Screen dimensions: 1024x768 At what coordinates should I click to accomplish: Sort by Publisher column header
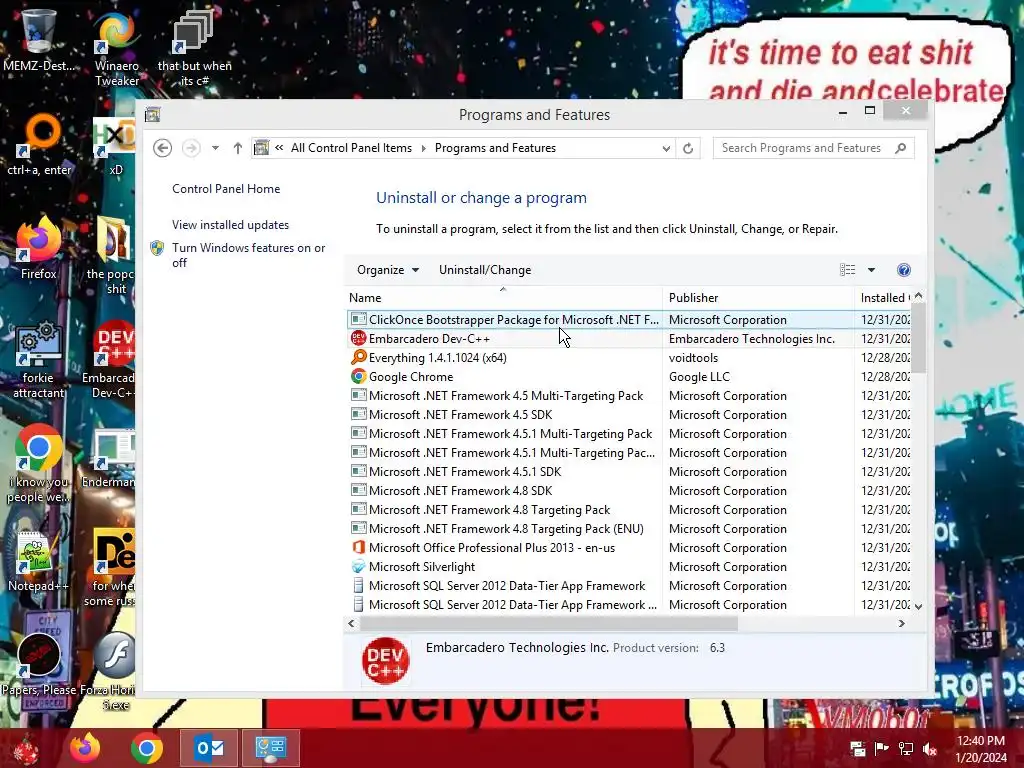(758, 298)
